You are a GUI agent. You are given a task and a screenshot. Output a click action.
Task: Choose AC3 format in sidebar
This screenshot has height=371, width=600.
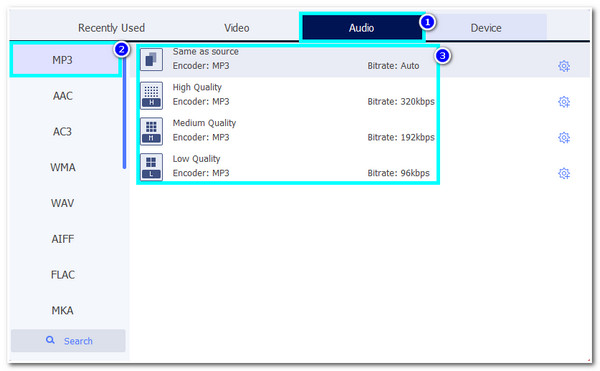pyautogui.click(x=63, y=132)
